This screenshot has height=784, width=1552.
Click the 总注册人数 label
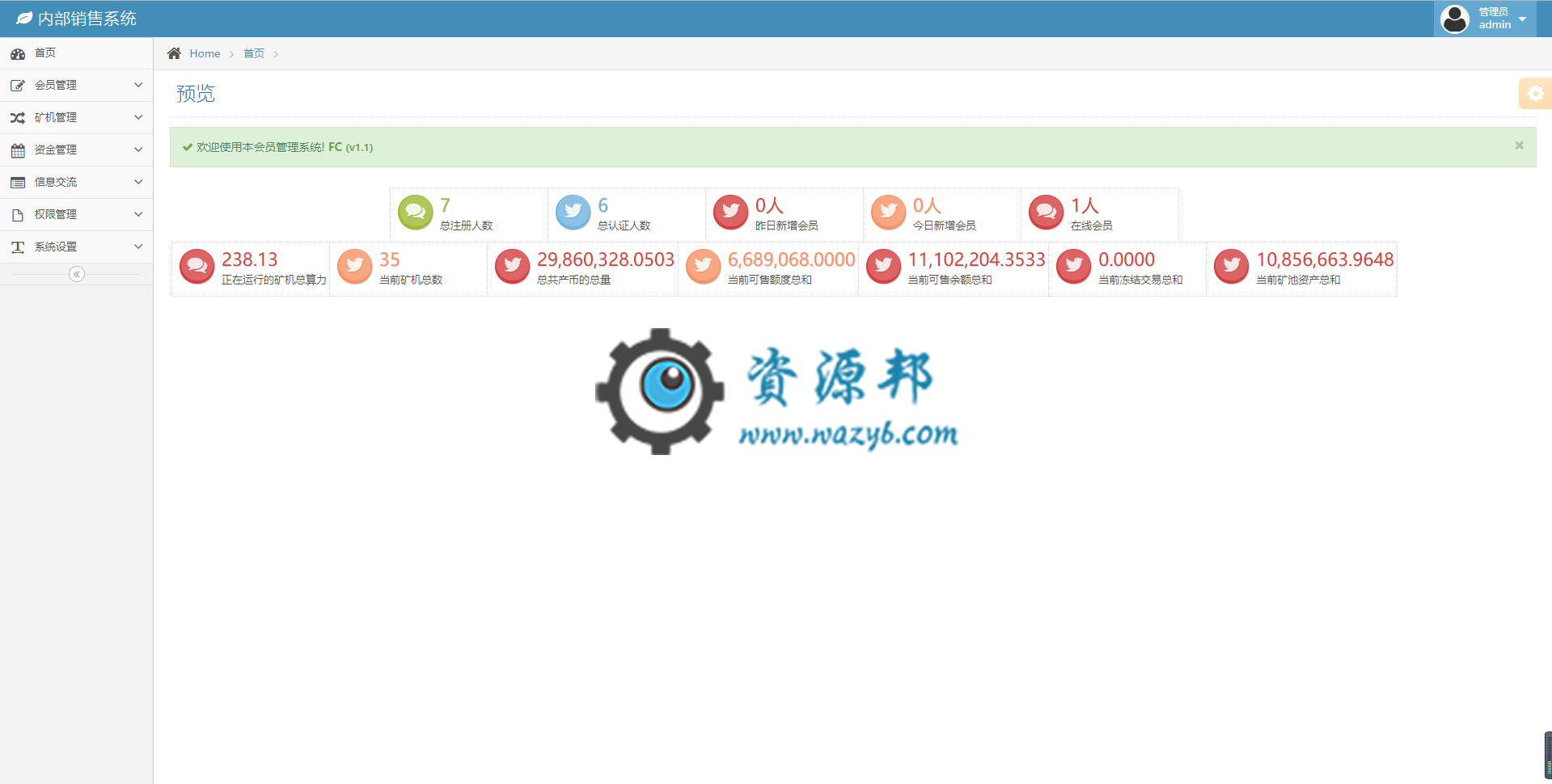tap(467, 226)
